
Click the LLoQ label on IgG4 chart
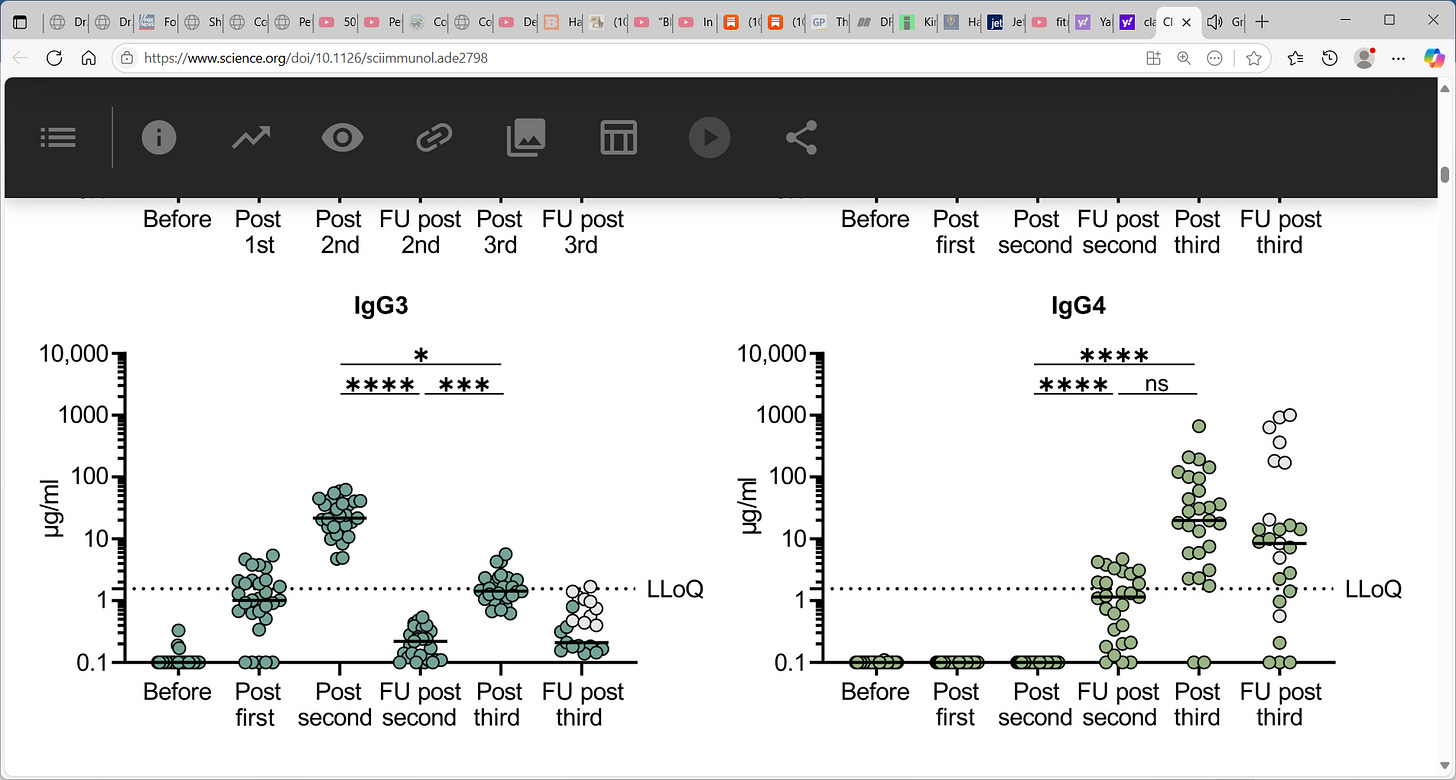click(1373, 589)
